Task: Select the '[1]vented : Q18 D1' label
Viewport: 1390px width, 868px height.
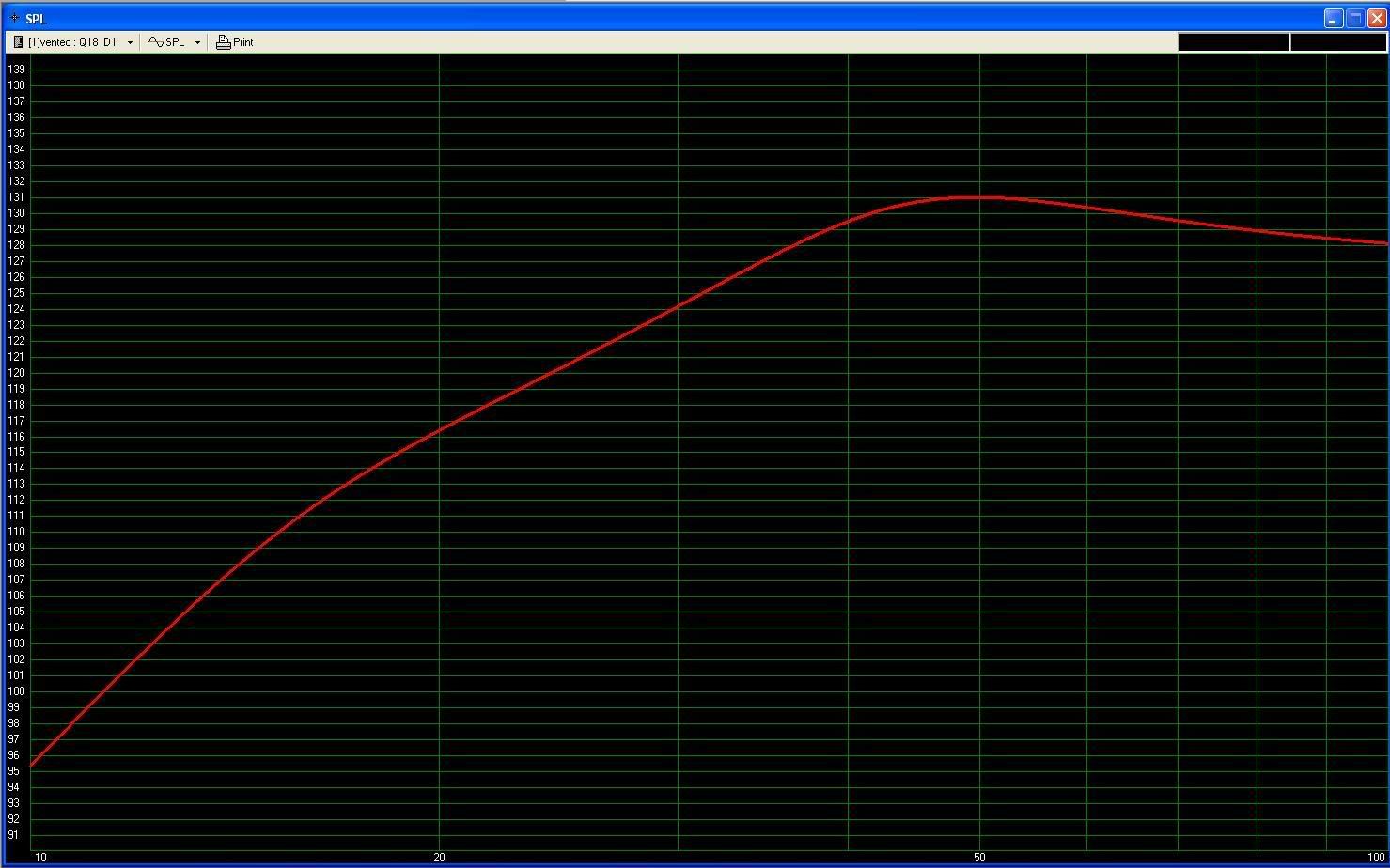Action: pyautogui.click(x=72, y=42)
